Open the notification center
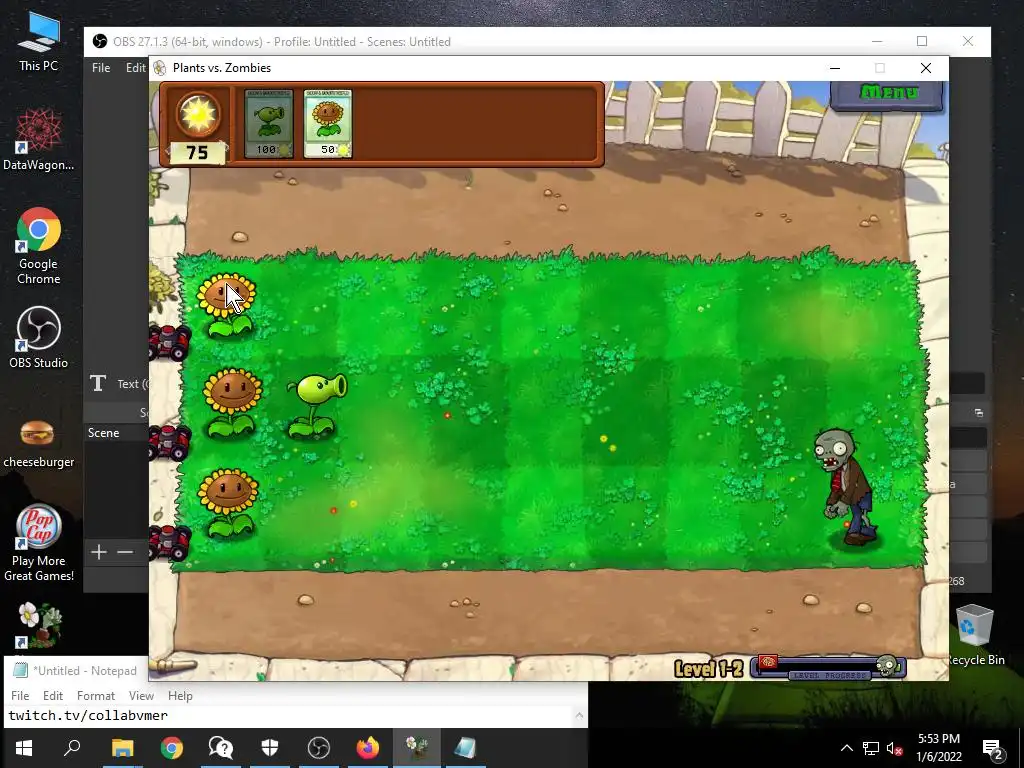This screenshot has height=768, width=1024. tap(993, 748)
